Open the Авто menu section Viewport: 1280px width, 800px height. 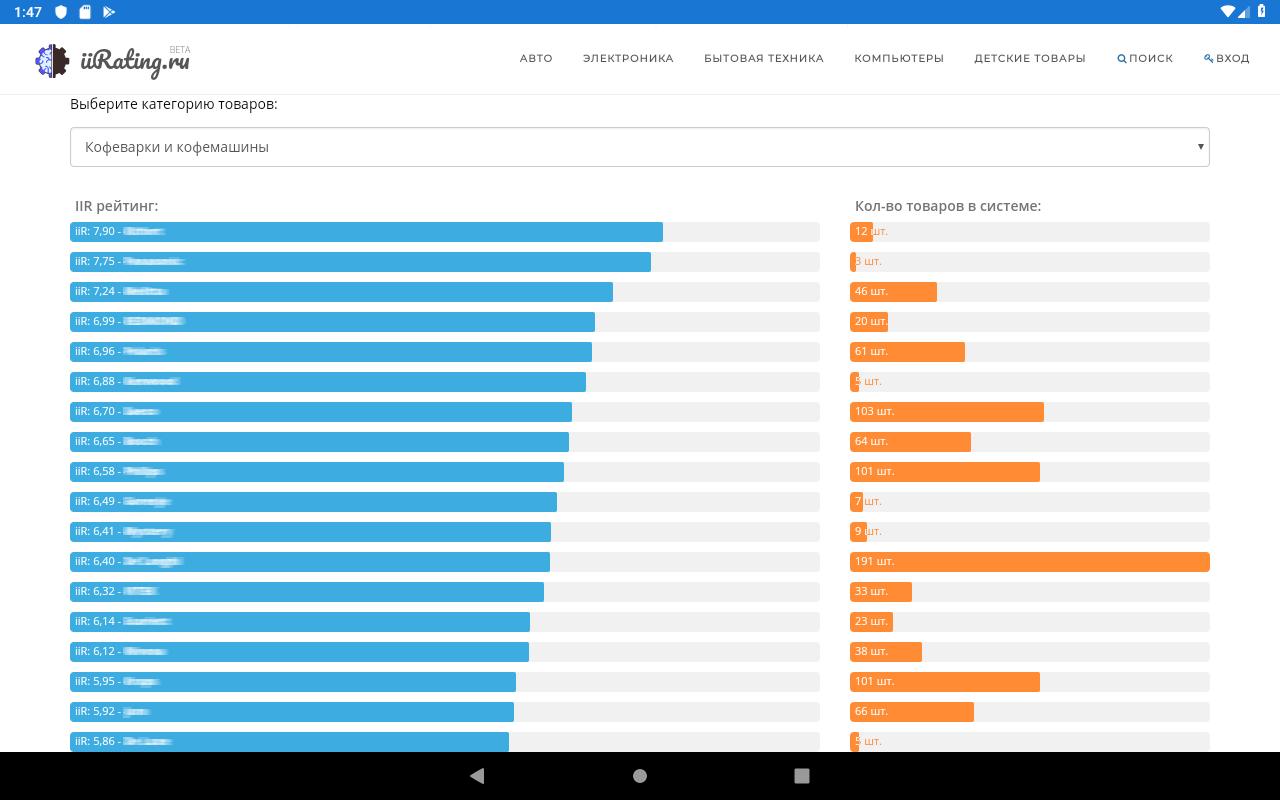point(536,59)
